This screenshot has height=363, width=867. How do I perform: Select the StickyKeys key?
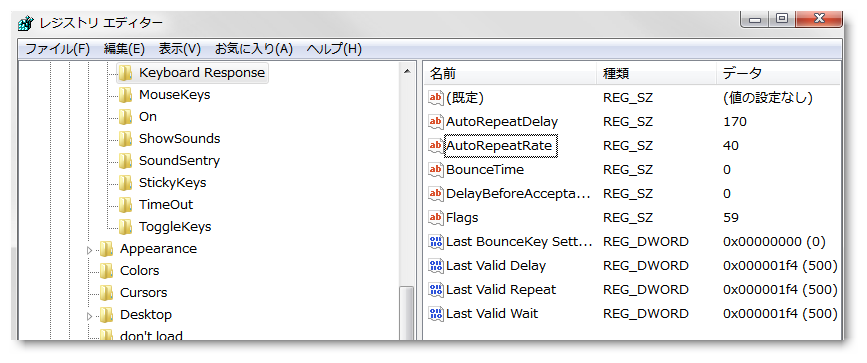[x=173, y=183]
